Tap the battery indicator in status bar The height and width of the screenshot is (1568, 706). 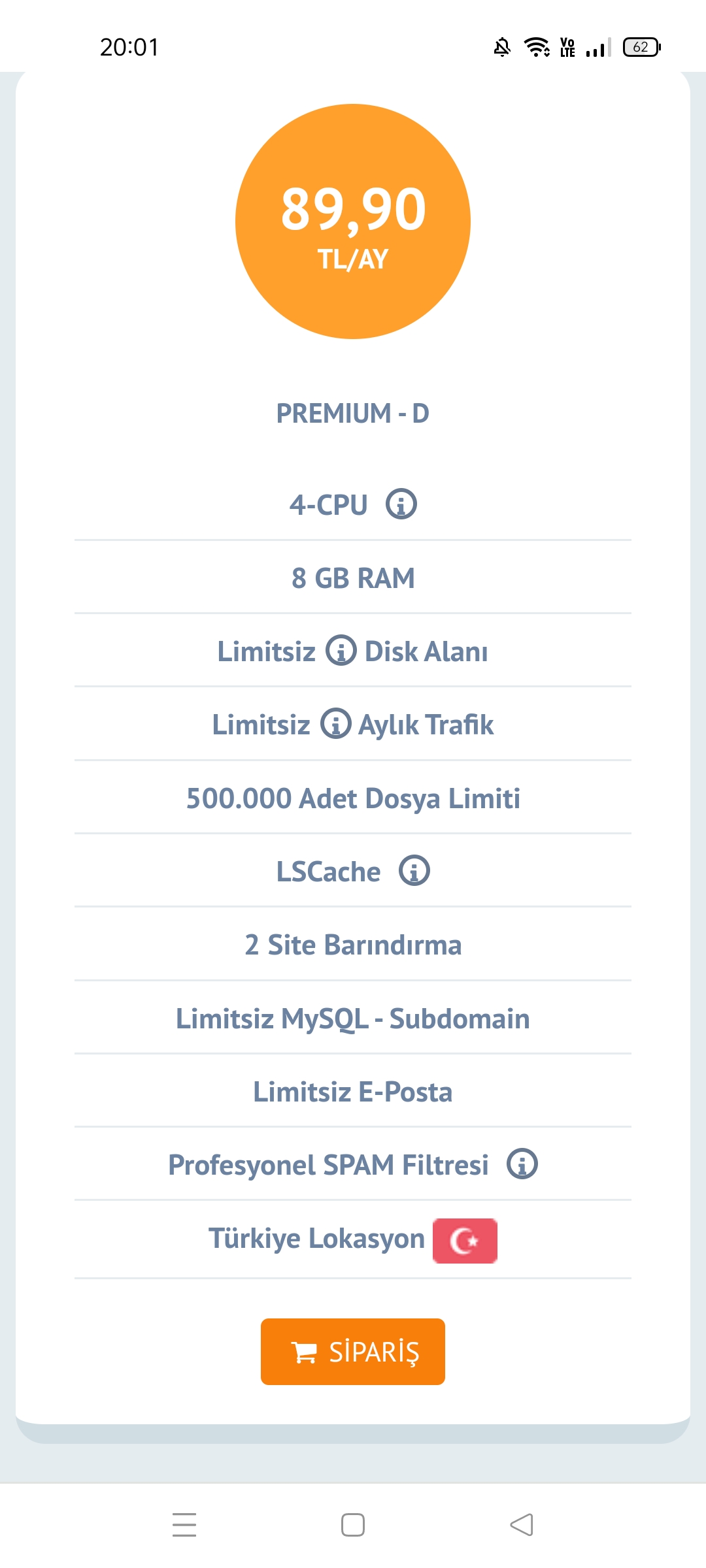pos(642,47)
